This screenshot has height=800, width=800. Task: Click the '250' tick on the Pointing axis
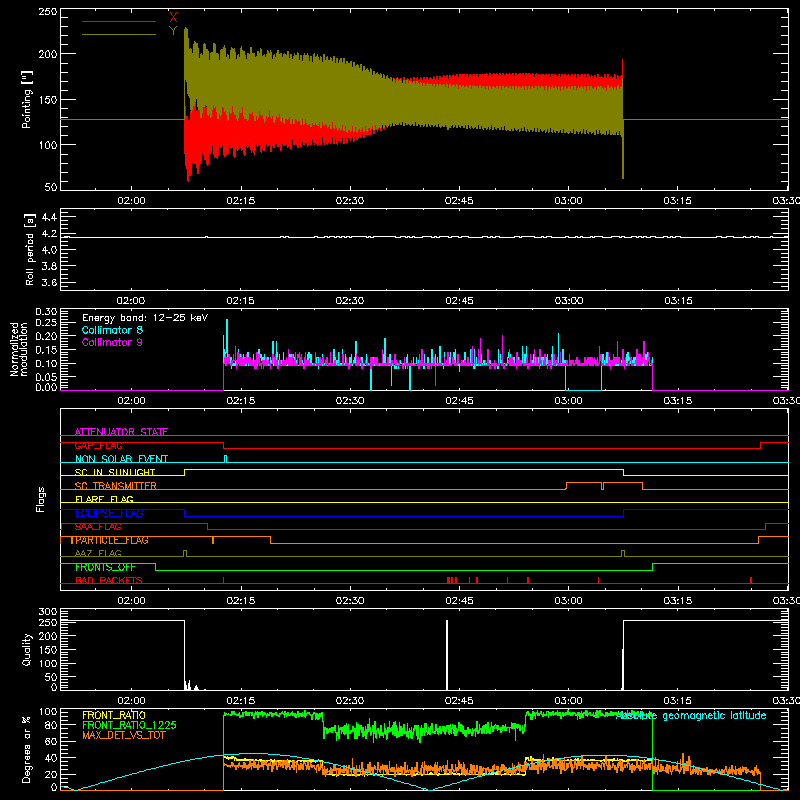point(48,12)
